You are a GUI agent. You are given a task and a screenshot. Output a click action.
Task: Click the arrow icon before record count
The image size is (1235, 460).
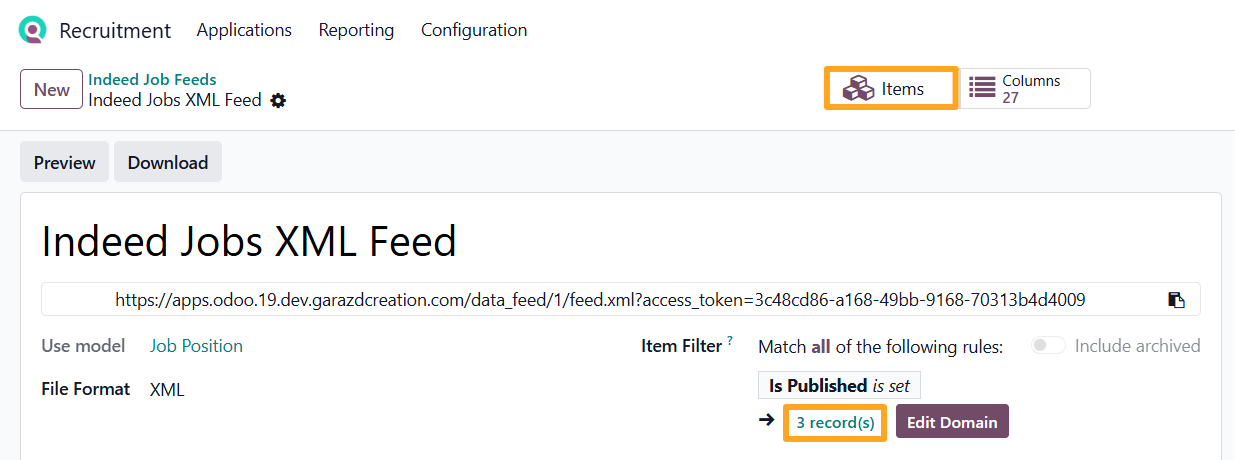tap(767, 420)
